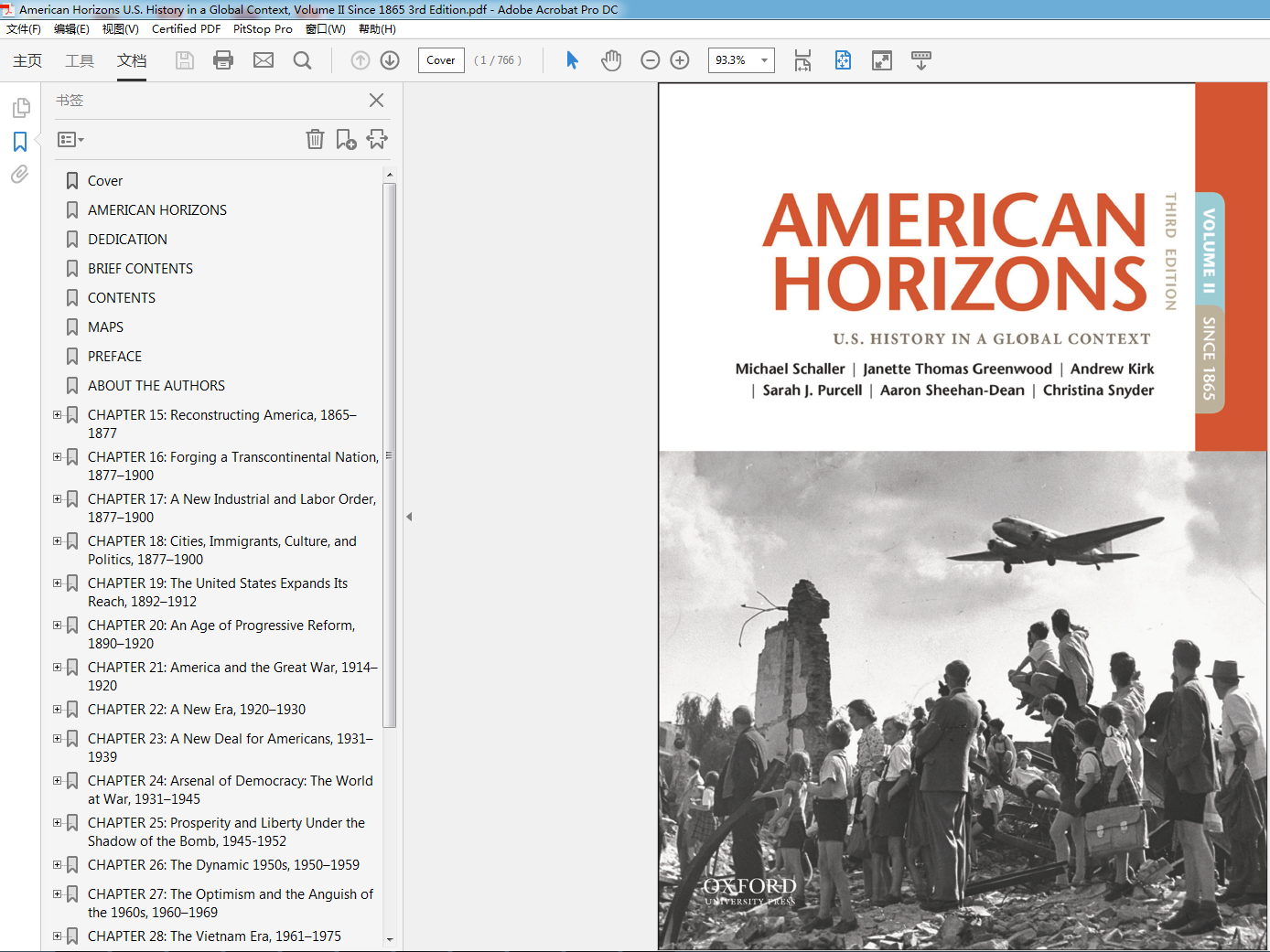Jump to the PREFACE bookmark
This screenshot has width=1270, height=952.
pos(114,357)
